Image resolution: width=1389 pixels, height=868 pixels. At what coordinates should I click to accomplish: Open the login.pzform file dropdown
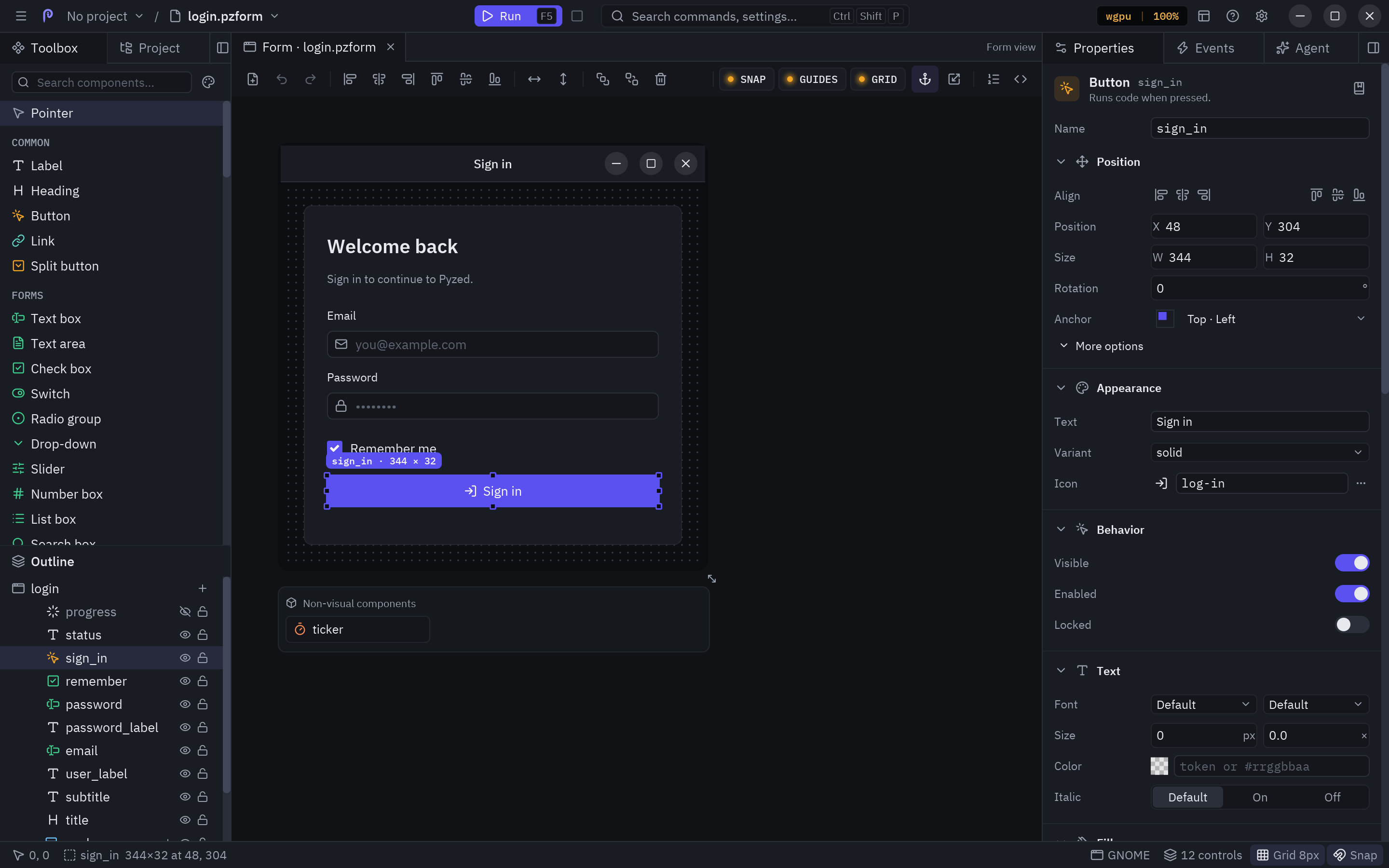(x=224, y=16)
